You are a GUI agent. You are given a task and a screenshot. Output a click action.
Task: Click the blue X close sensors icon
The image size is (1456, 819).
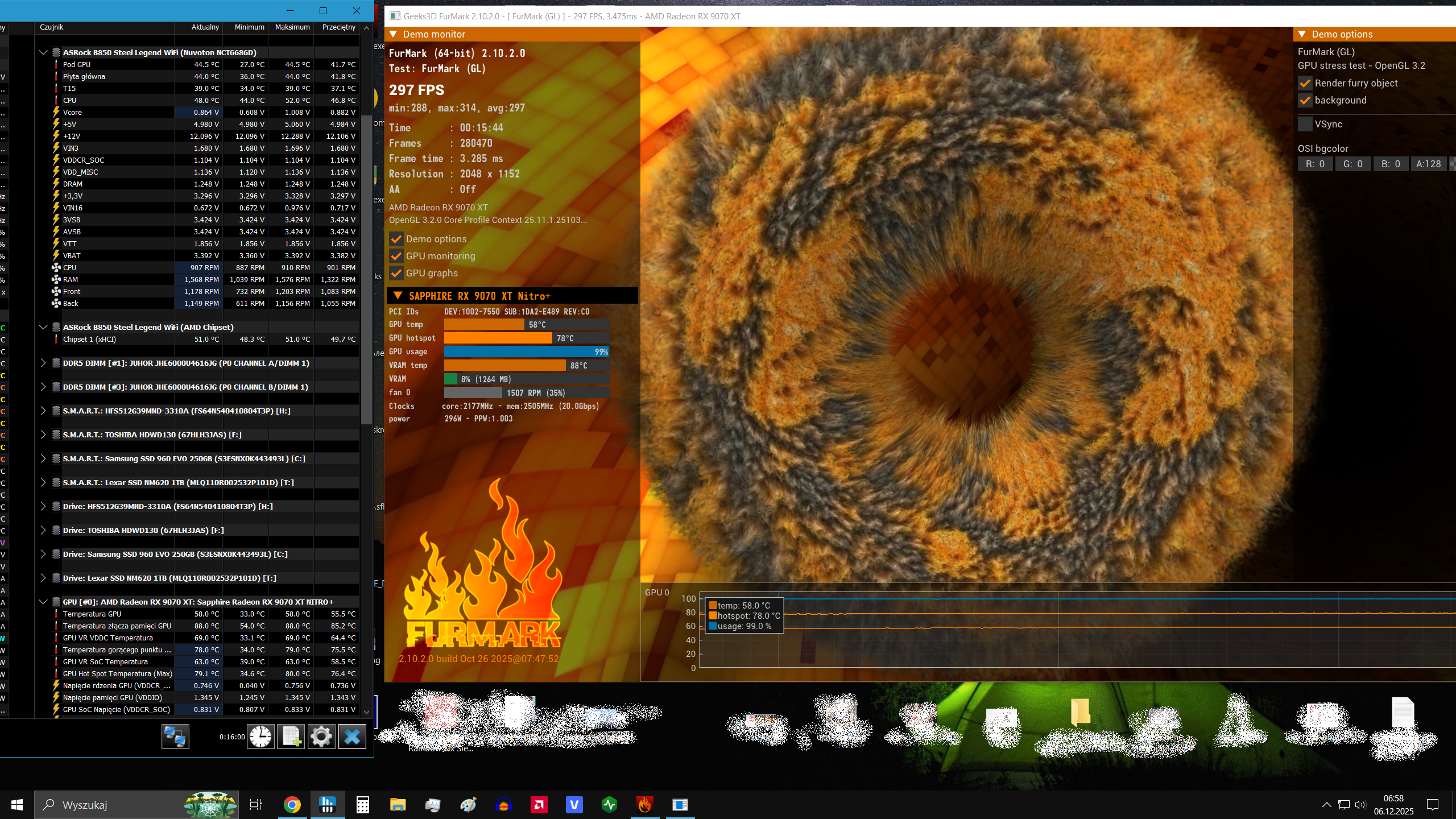352,737
